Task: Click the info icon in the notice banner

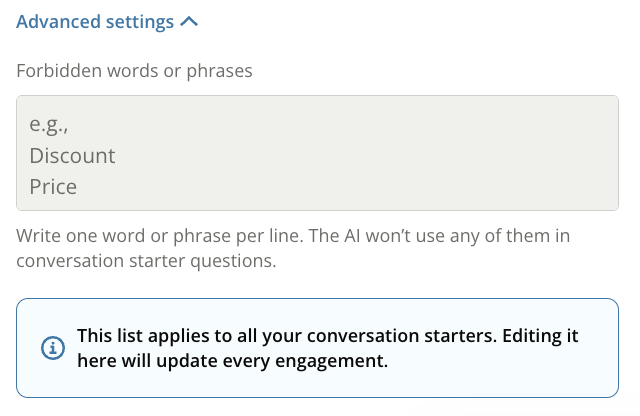Action: 52,348
